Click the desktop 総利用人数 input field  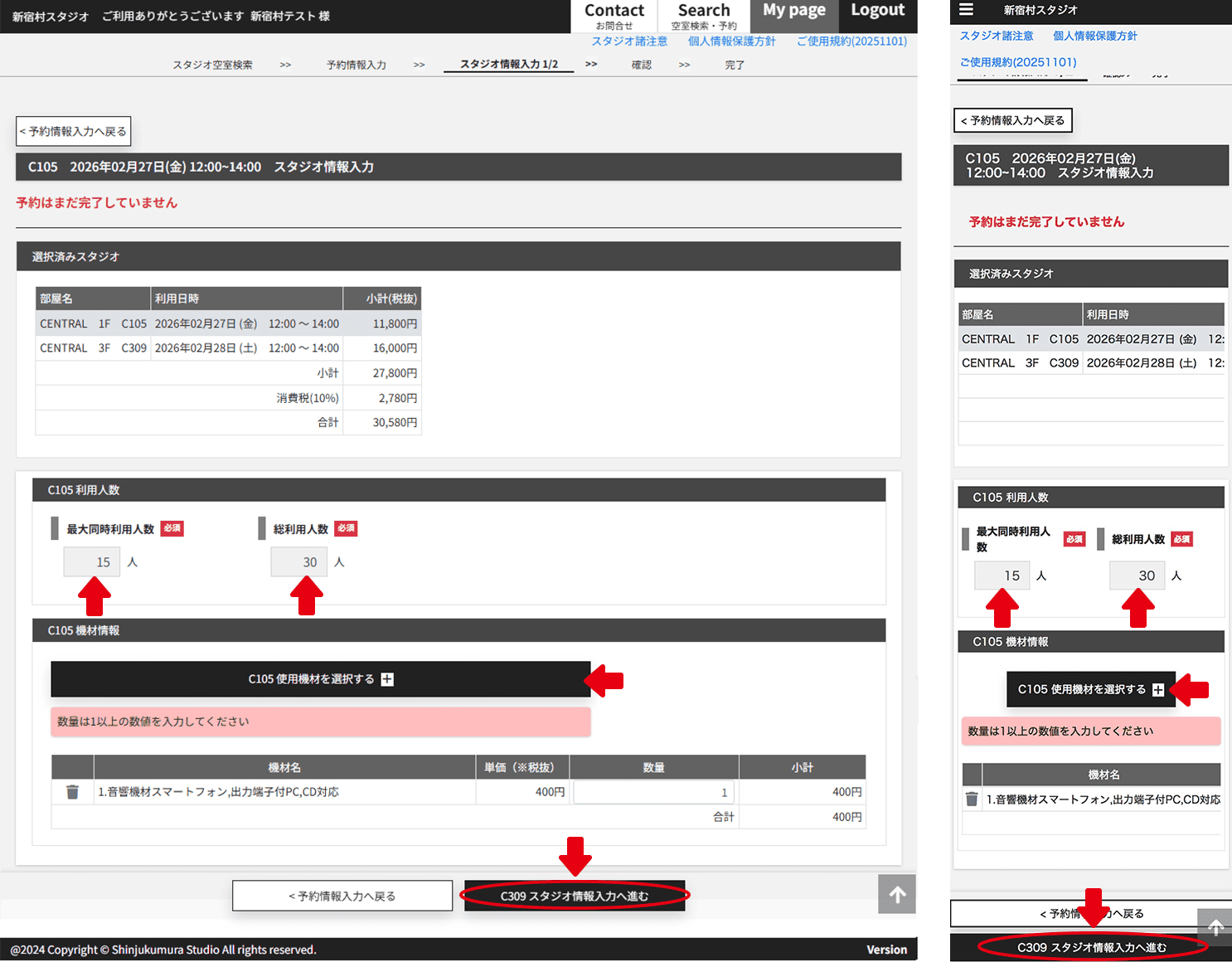coord(298,562)
